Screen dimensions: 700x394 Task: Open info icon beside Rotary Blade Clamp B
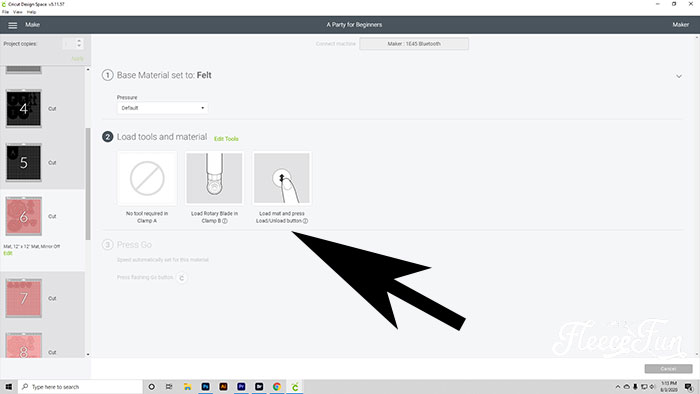[225, 221]
